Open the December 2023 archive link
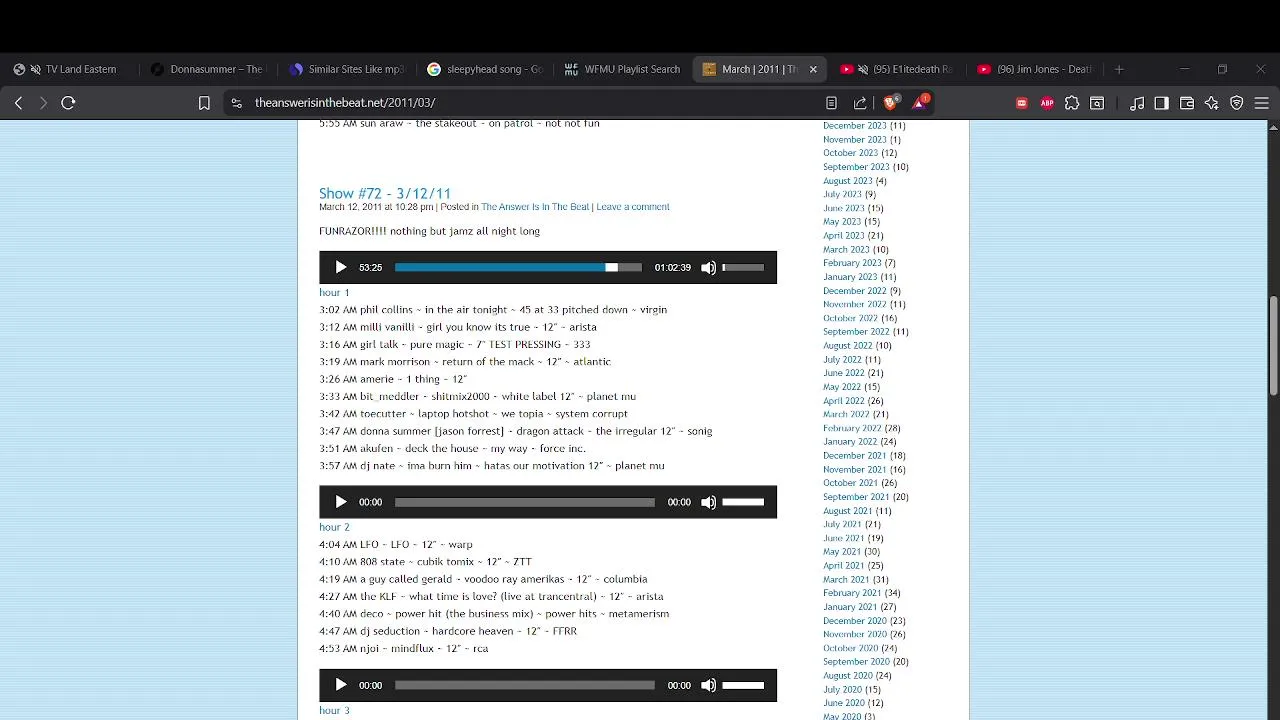The height and width of the screenshot is (720, 1280). 855,126
